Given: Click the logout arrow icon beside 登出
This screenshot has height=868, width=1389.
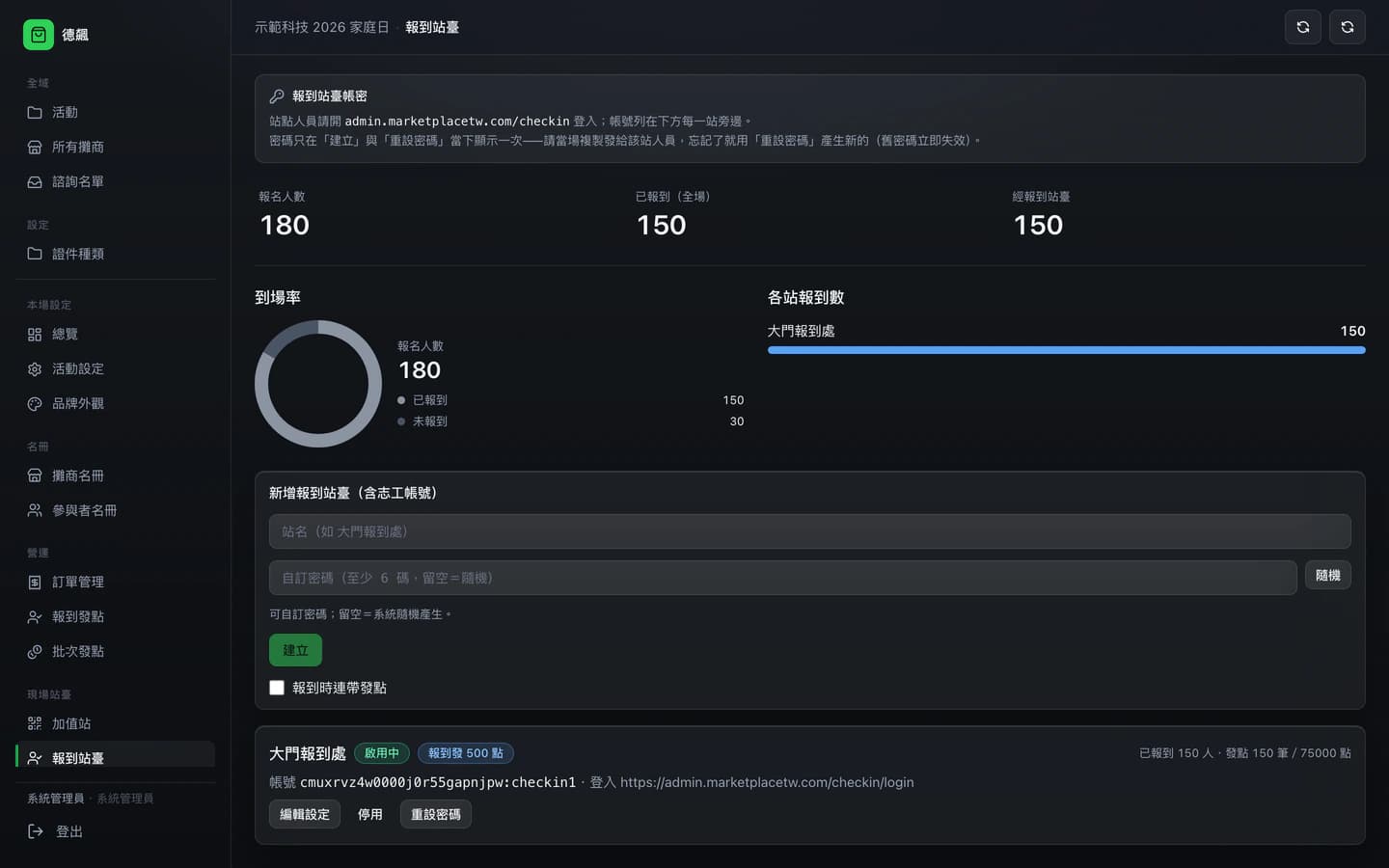Looking at the screenshot, I should [x=36, y=831].
